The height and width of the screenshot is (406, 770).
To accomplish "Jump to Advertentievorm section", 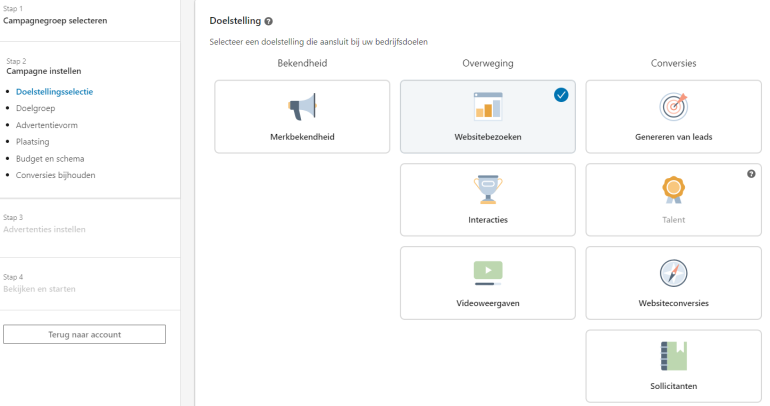I will (47, 125).
